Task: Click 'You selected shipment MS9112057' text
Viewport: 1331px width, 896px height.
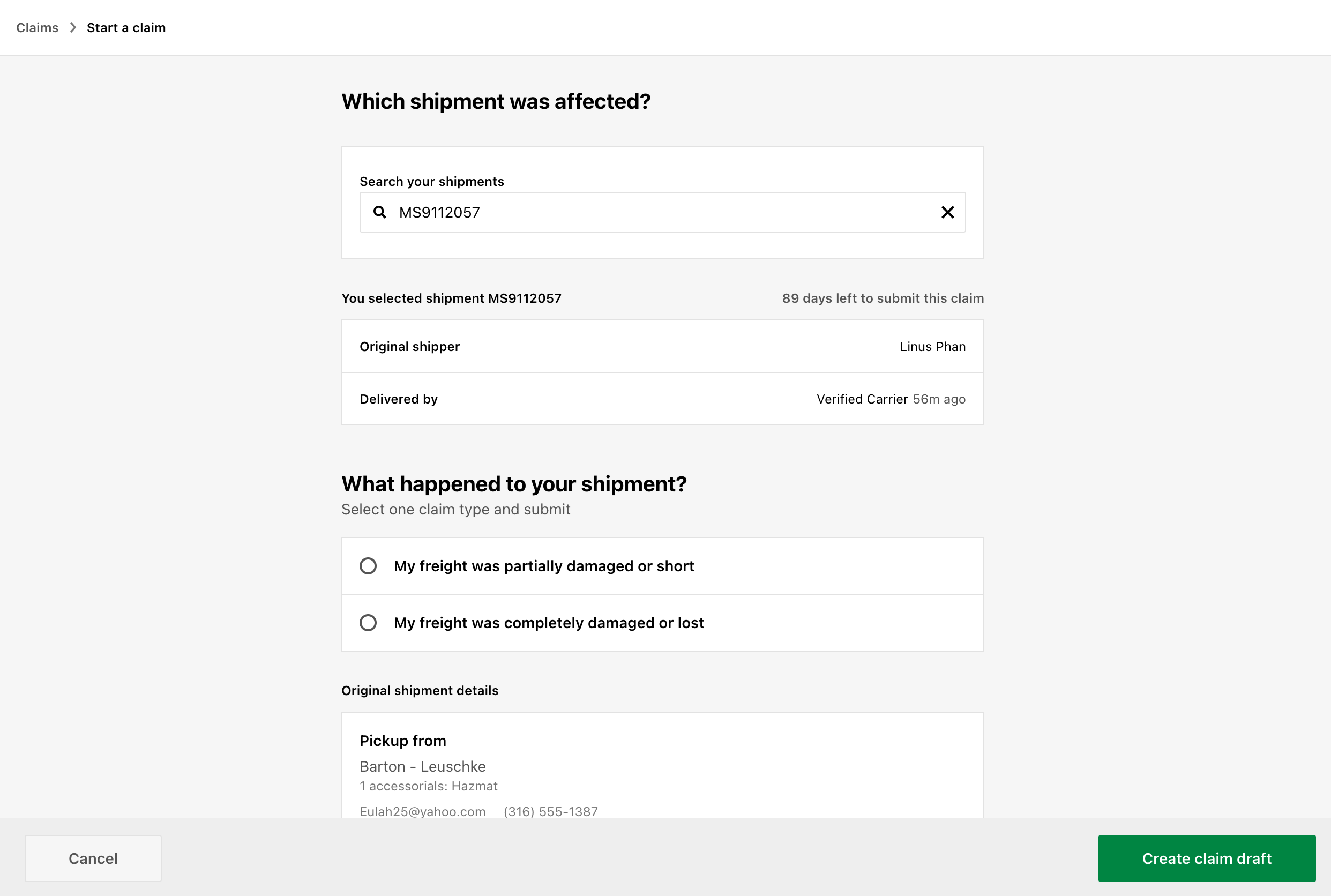Action: (x=451, y=298)
